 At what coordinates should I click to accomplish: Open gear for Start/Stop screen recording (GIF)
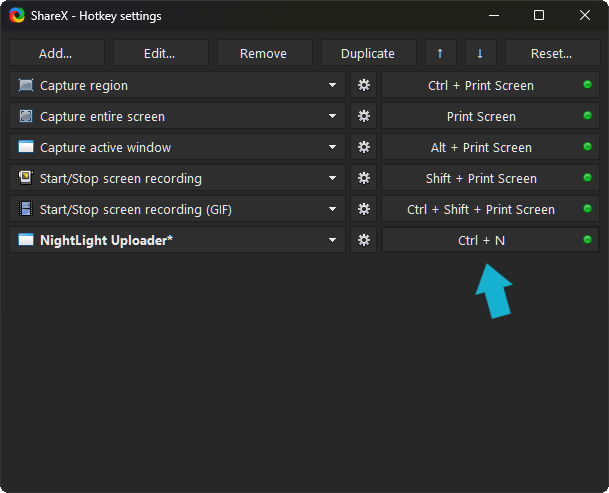(364, 210)
